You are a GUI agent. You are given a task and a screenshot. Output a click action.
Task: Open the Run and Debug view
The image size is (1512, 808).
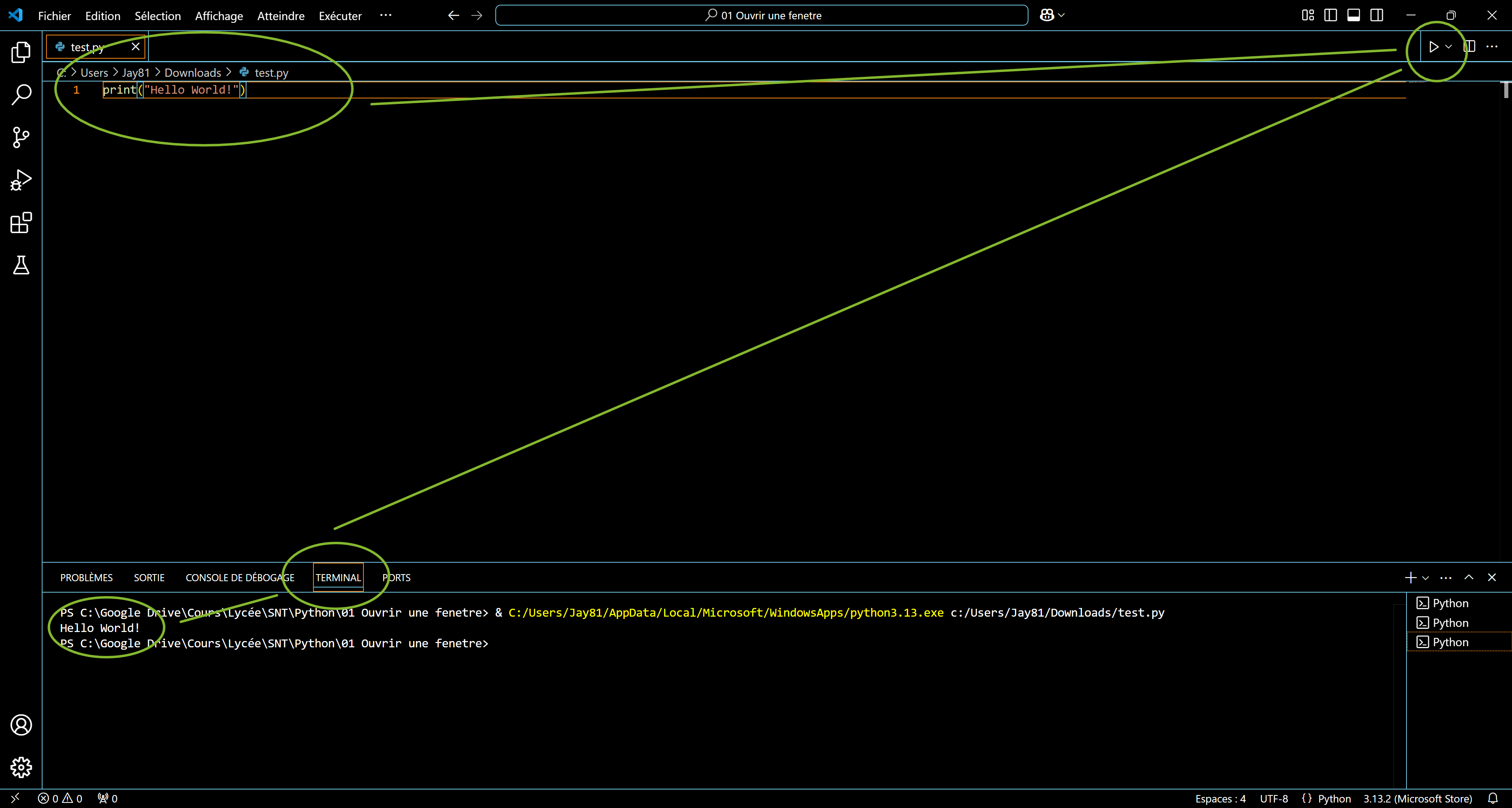tap(21, 180)
